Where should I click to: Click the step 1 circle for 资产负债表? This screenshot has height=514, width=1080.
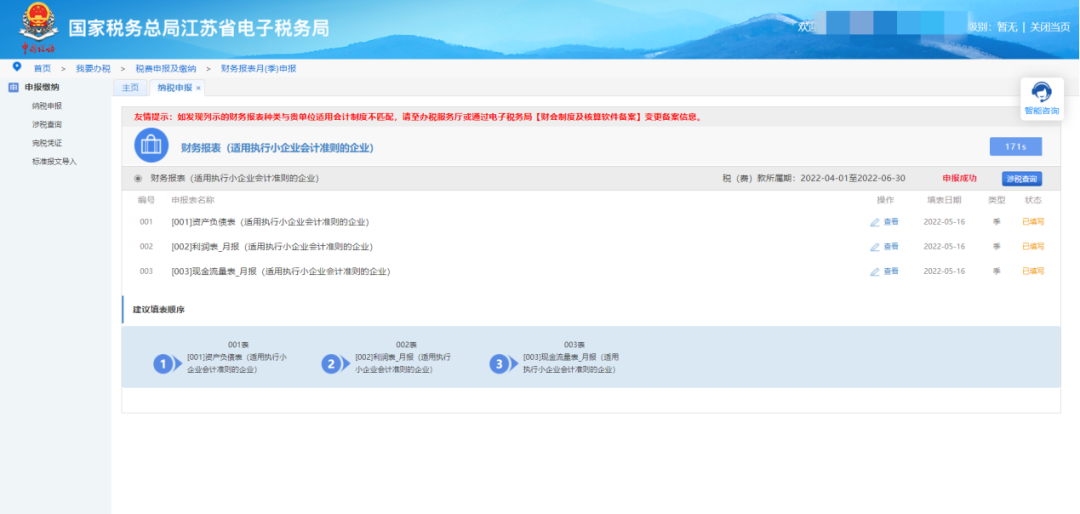[164, 364]
